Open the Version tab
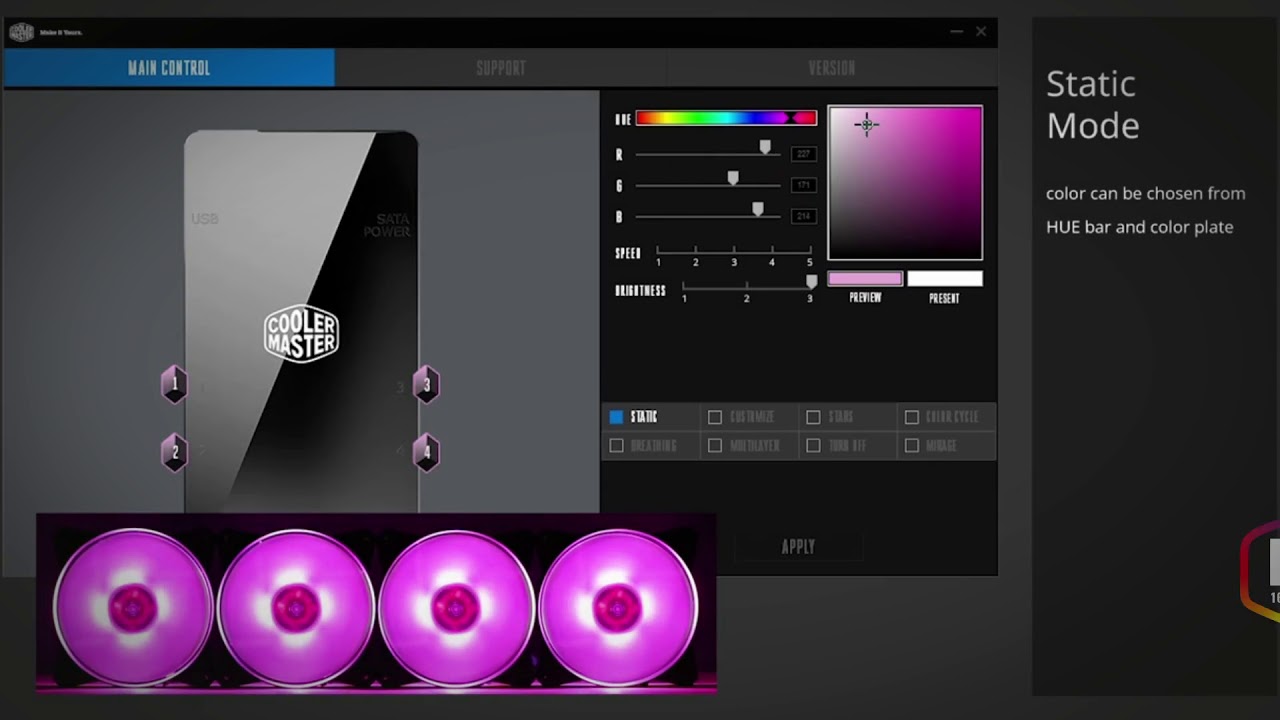 (832, 68)
